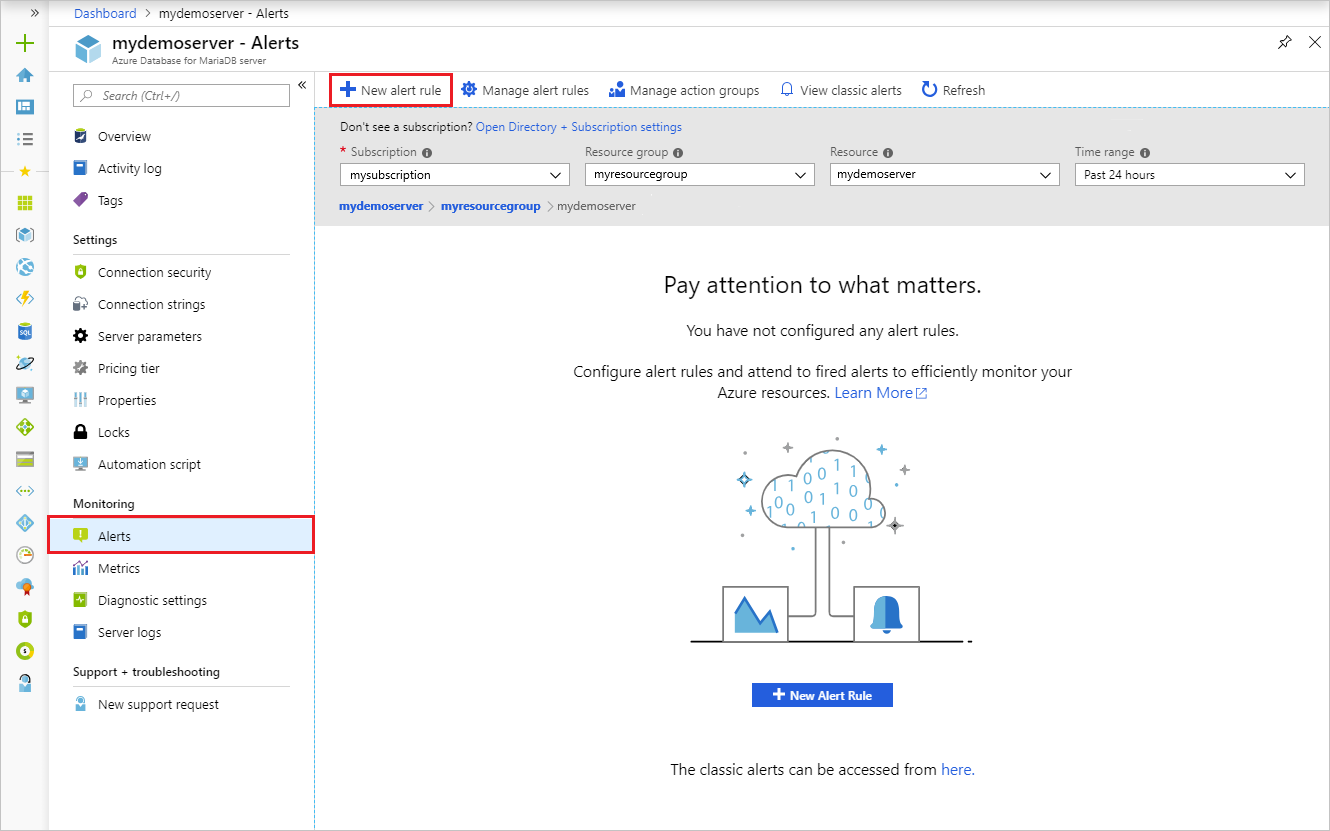Screen dimensions: 1330x831
Task: Collapse the resource menu with double chevron
Action: [302, 85]
